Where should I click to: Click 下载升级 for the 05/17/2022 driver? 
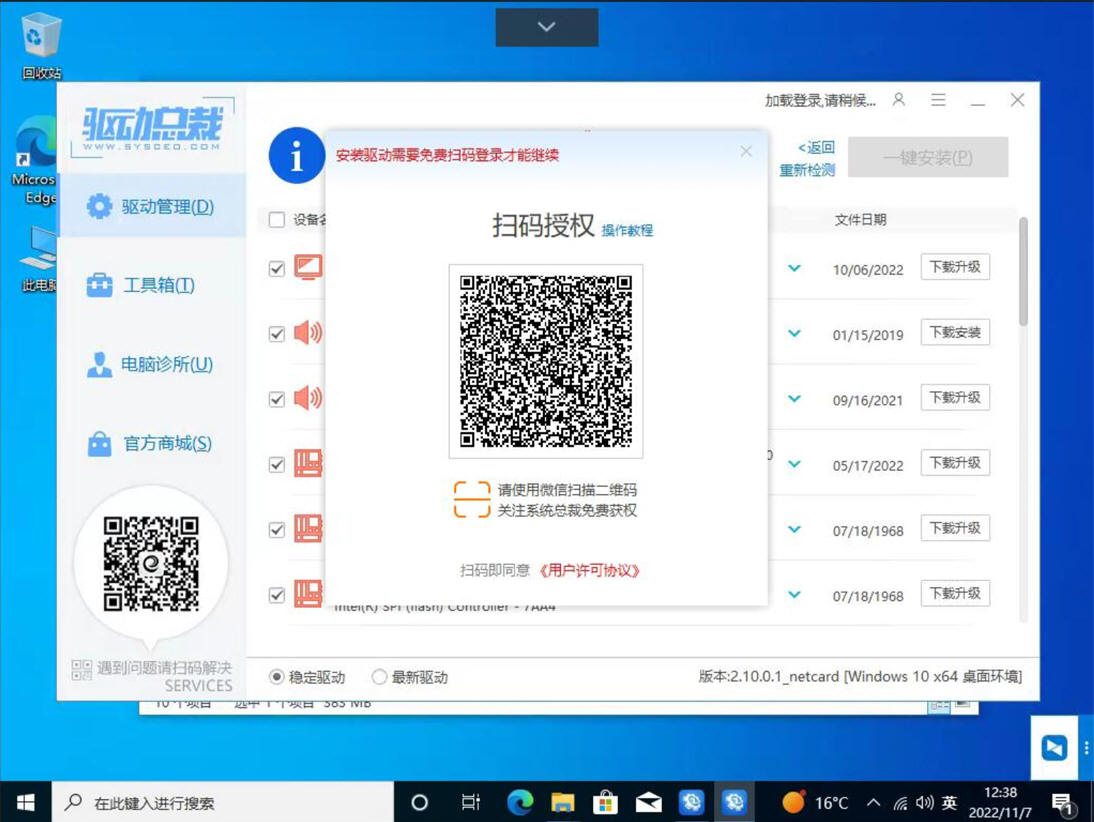tap(955, 463)
